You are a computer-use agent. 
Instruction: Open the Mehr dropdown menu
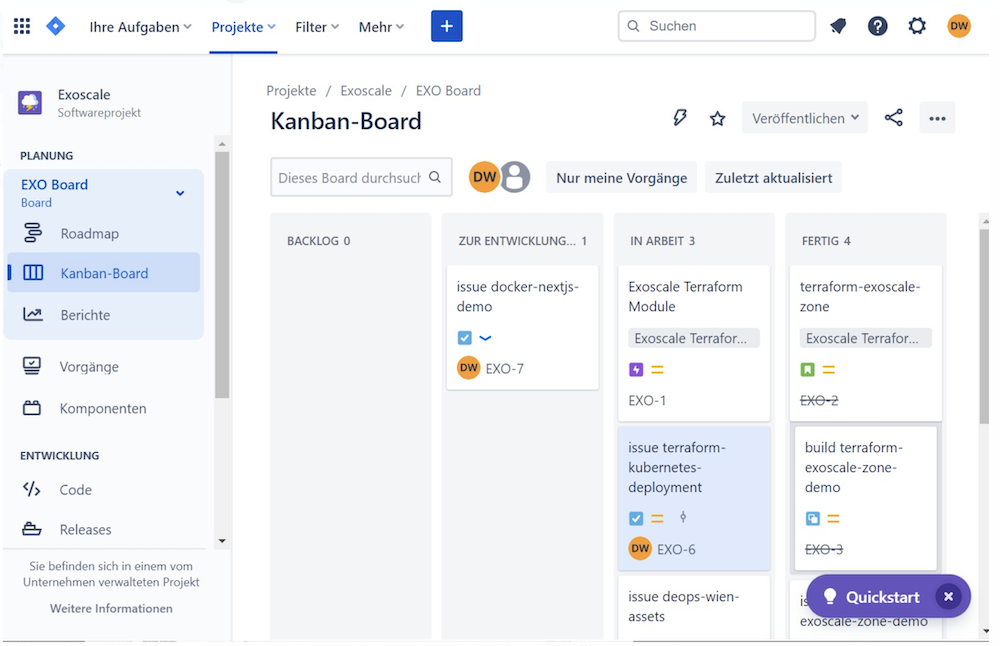click(x=381, y=27)
